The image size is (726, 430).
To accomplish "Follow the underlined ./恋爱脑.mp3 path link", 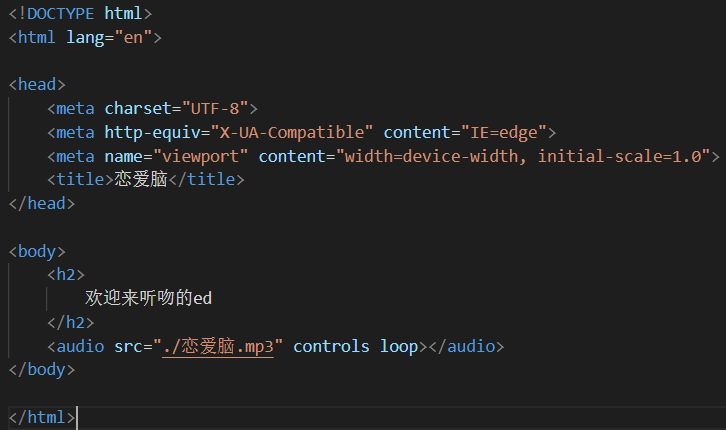I will click(218, 346).
